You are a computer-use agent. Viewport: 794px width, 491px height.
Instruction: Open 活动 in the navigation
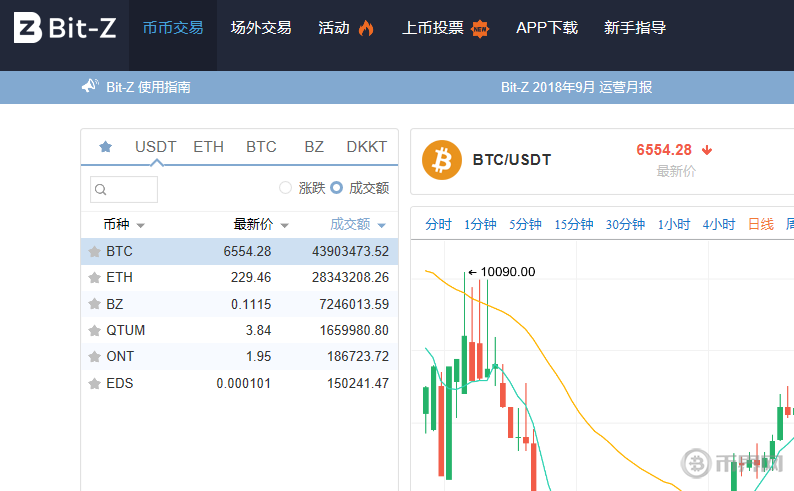tap(334, 28)
